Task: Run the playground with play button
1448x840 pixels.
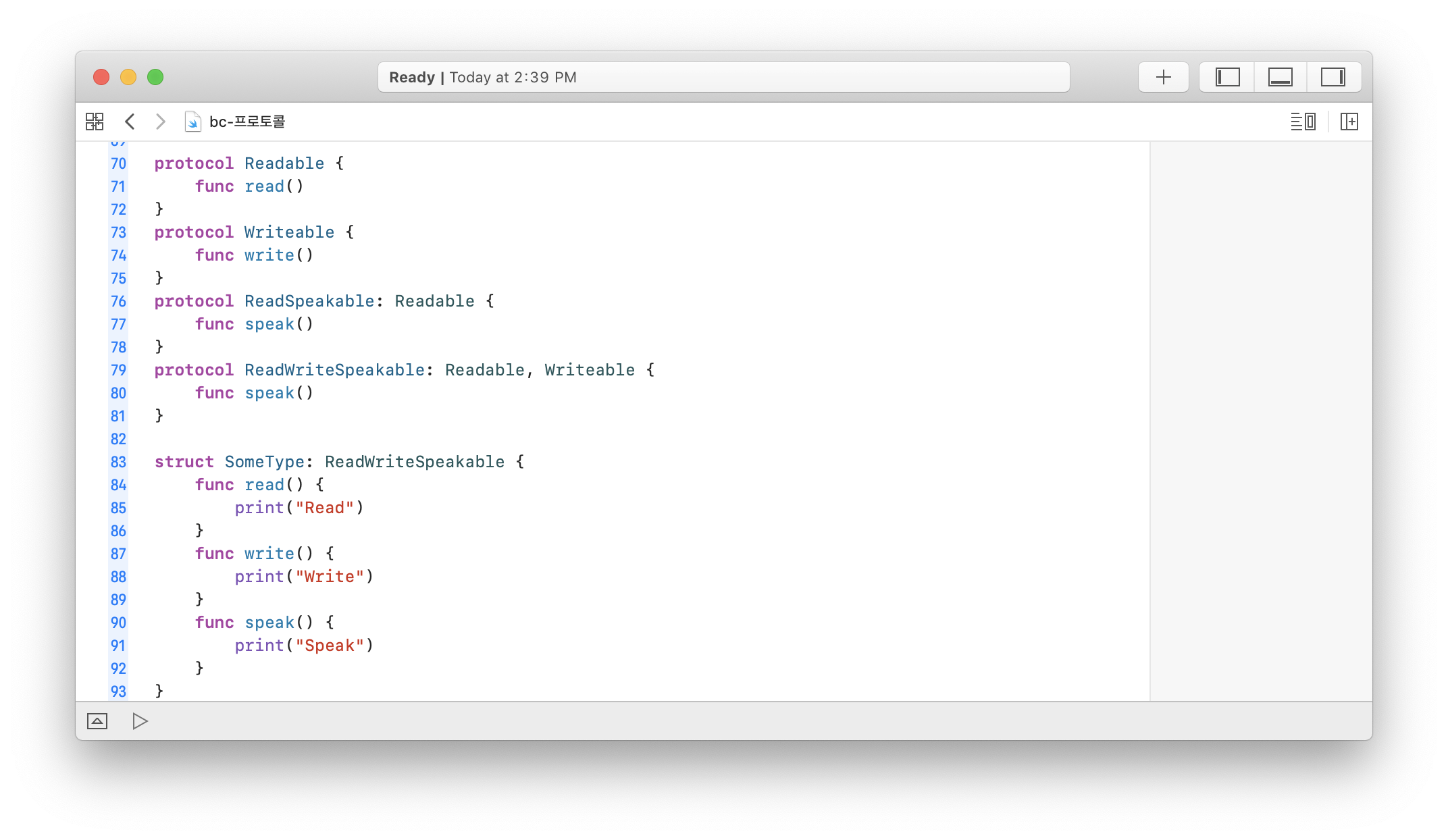Action: point(140,721)
